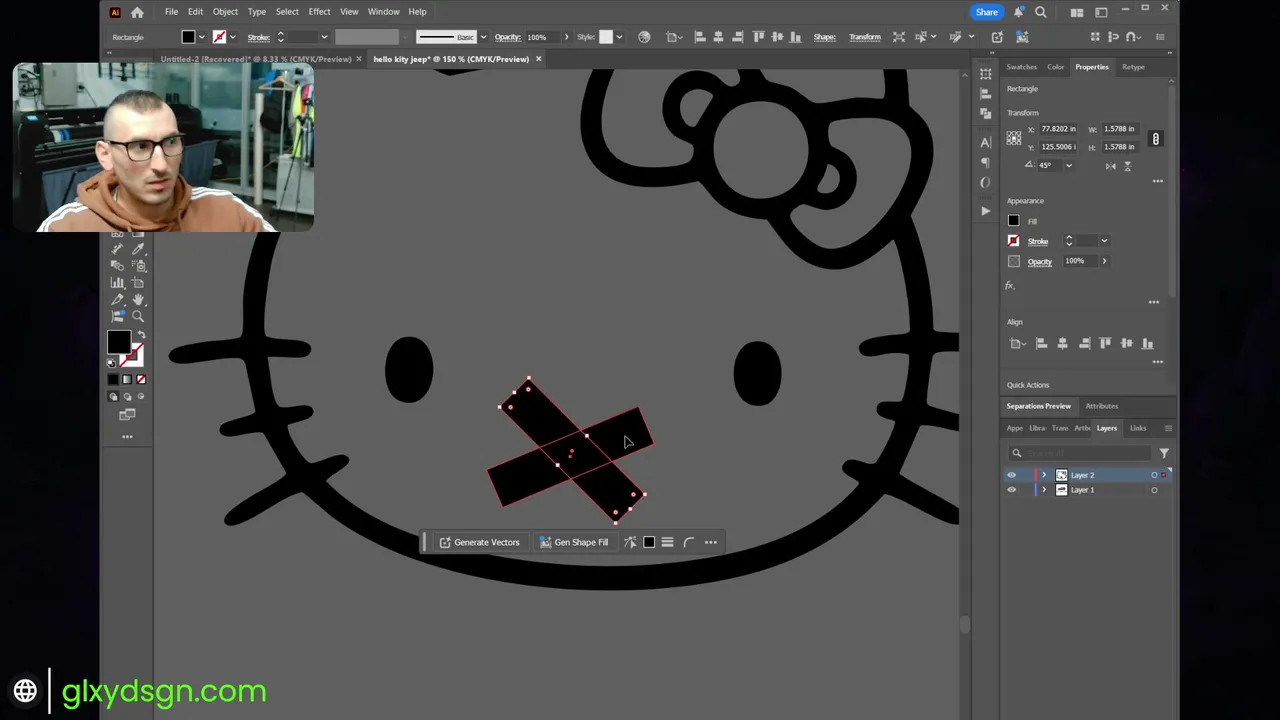Click the Shape link in control bar
The image size is (1280, 720).
825,37
